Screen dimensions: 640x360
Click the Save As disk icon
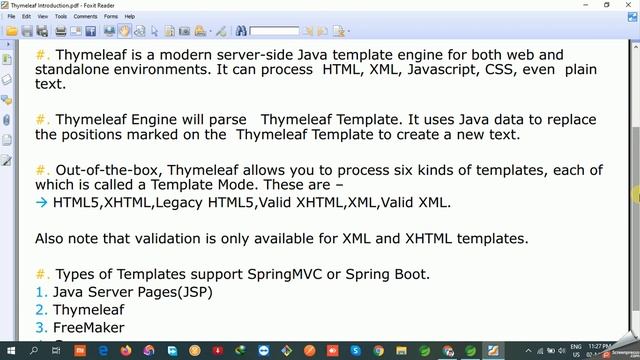coord(42,31)
